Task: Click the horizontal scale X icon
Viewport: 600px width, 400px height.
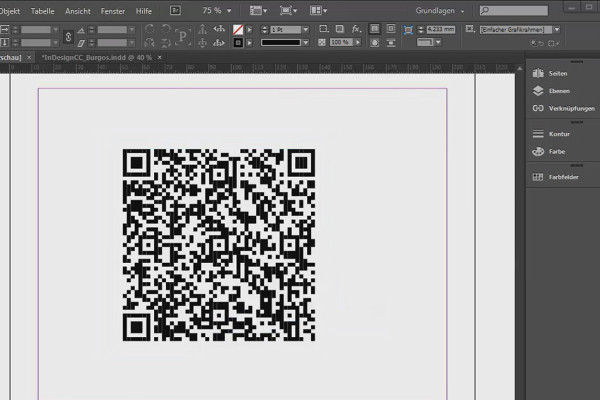Action: (5, 29)
